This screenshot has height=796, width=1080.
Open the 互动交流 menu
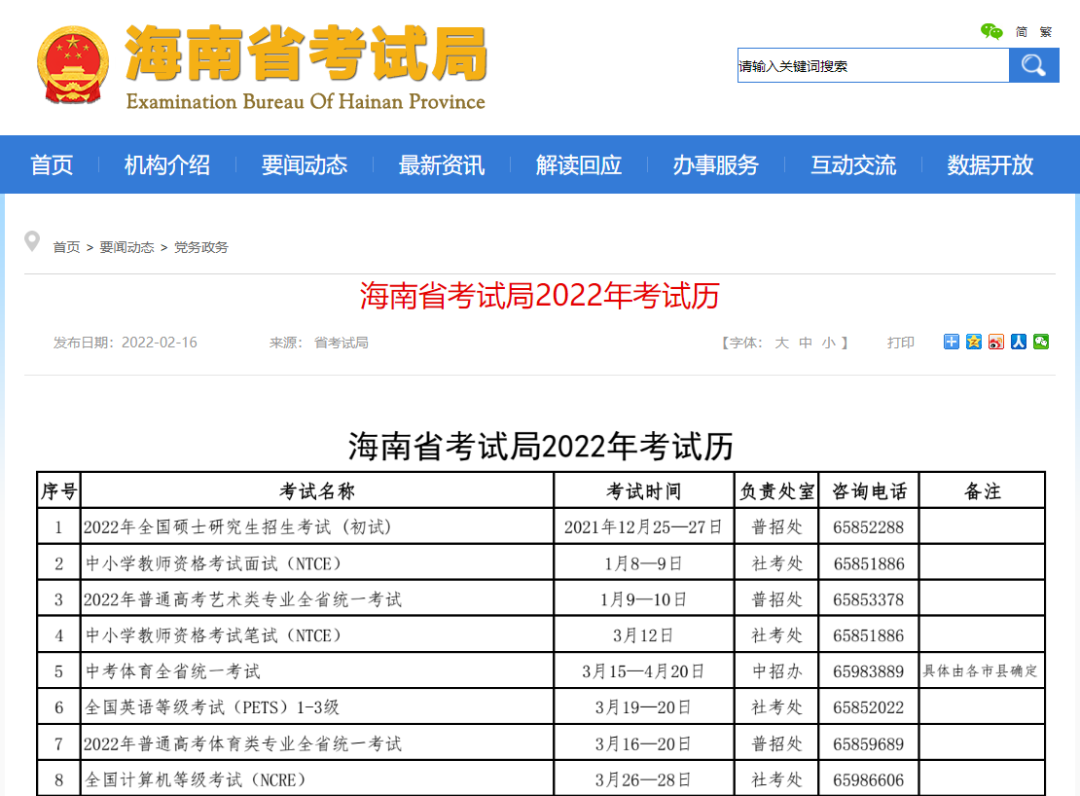853,165
